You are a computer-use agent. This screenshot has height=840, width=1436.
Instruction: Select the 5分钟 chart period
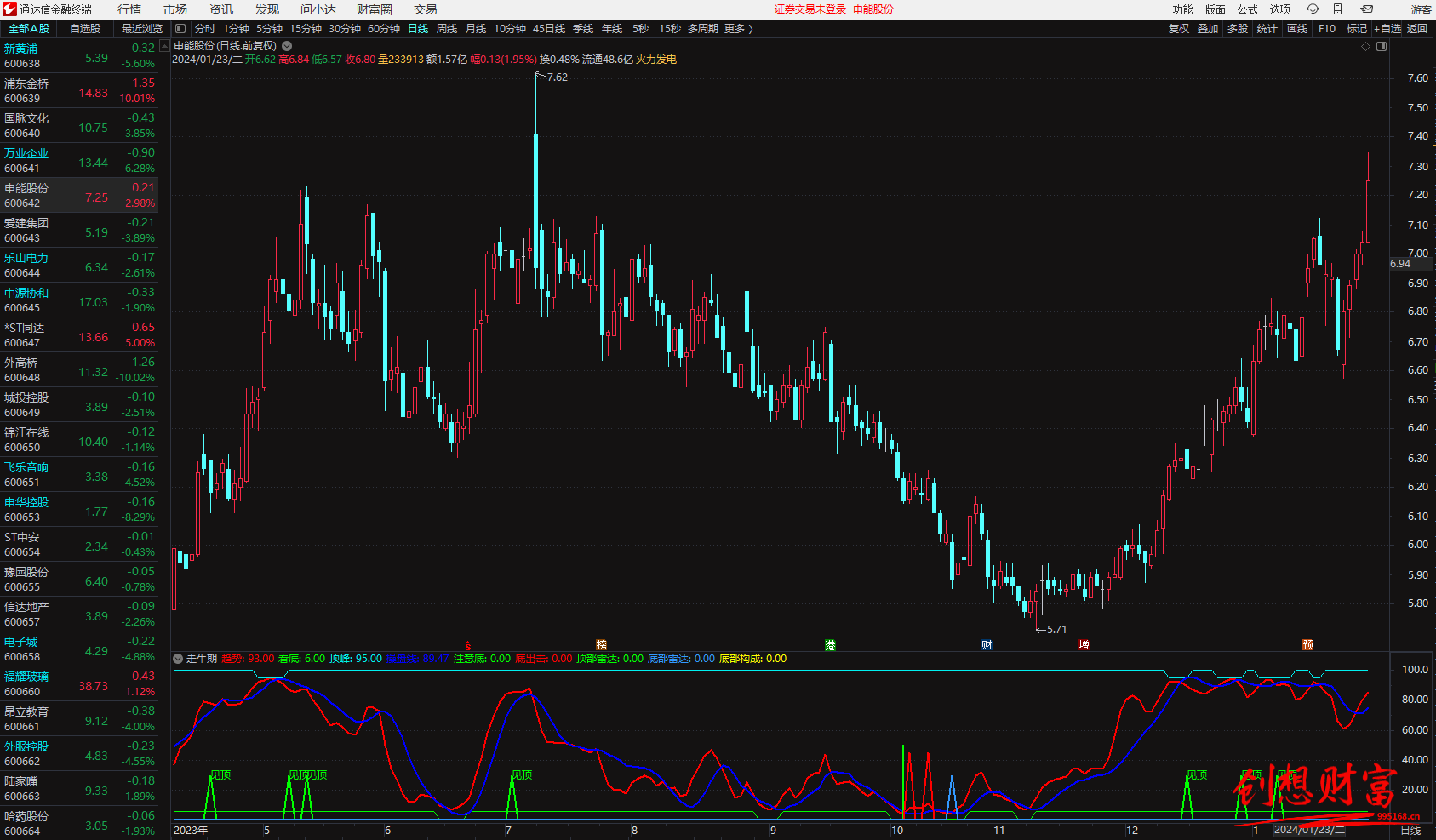pyautogui.click(x=269, y=29)
